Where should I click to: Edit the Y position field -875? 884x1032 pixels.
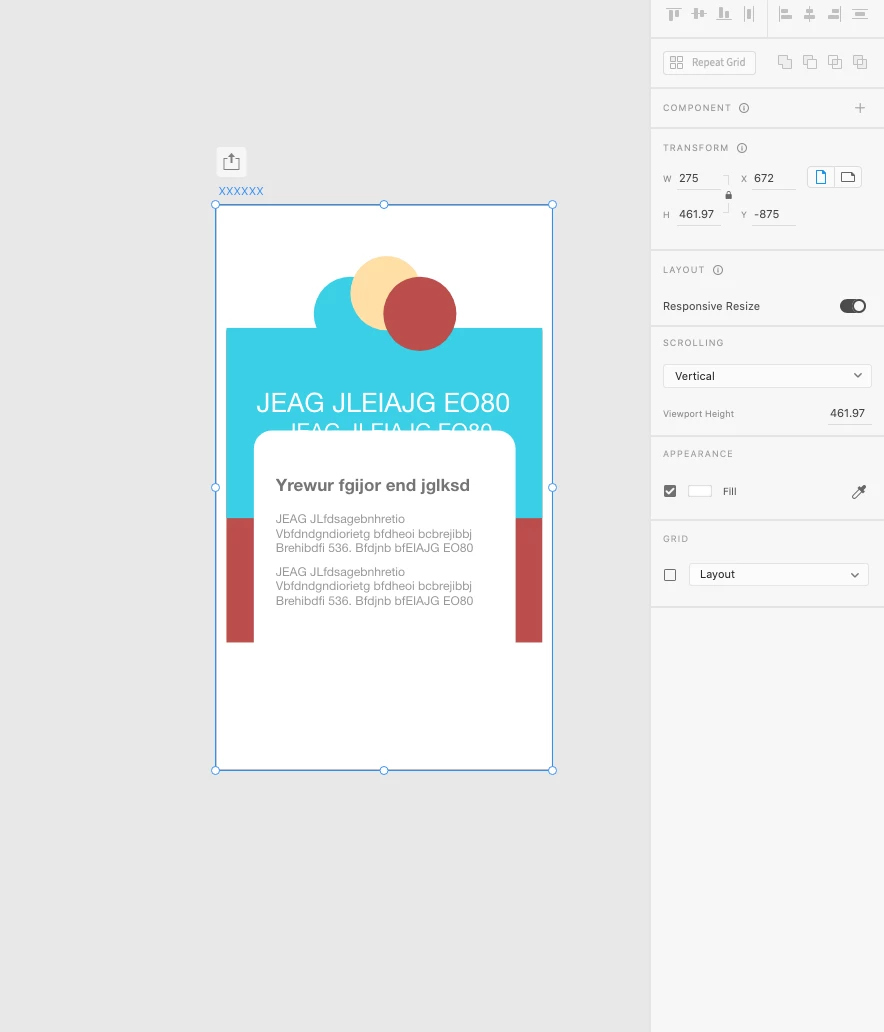pyautogui.click(x=773, y=215)
